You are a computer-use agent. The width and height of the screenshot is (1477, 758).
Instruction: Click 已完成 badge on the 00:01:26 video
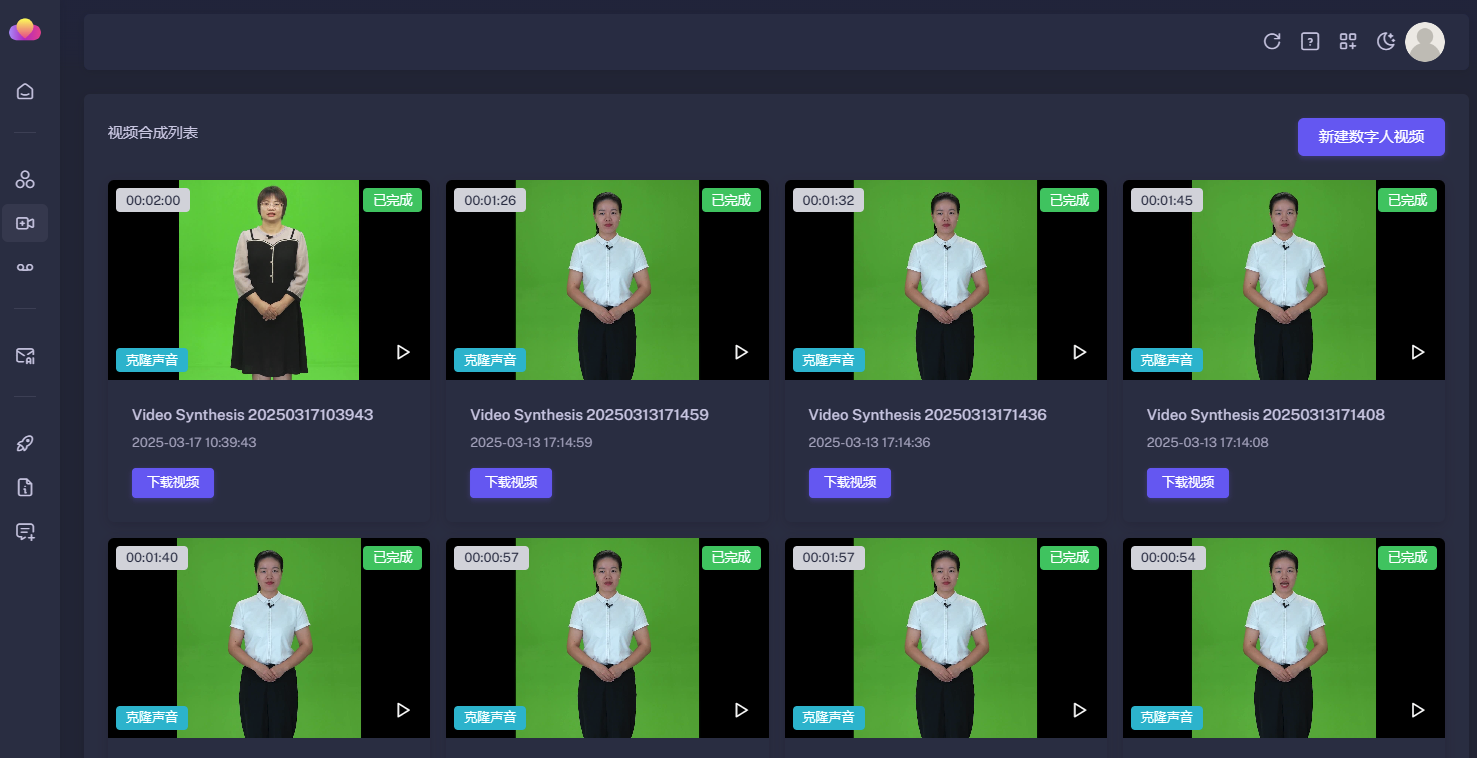pos(731,200)
